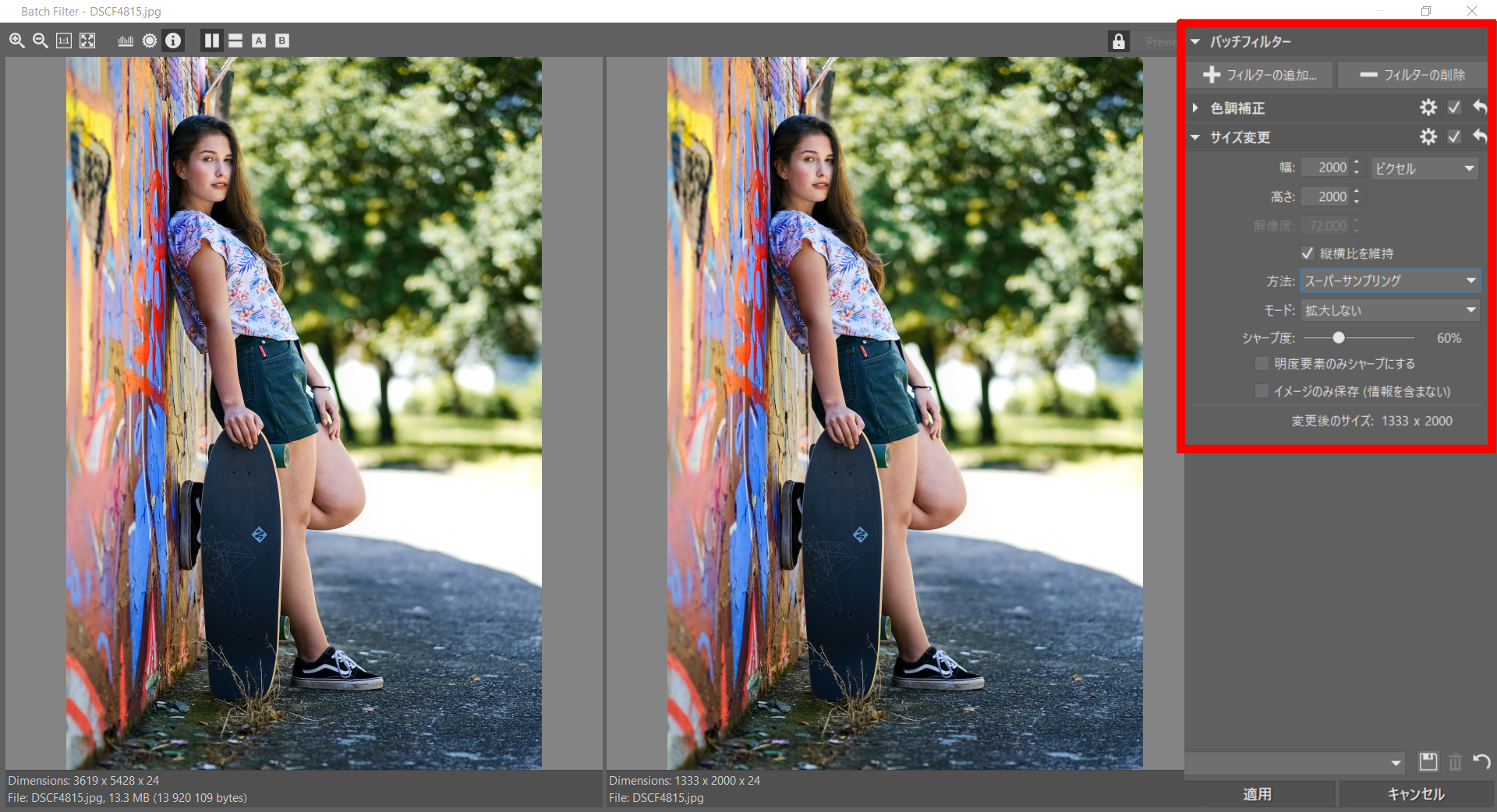Reset the サイズ変更 filter
Screen dimensions: 1497x812
1480,137
